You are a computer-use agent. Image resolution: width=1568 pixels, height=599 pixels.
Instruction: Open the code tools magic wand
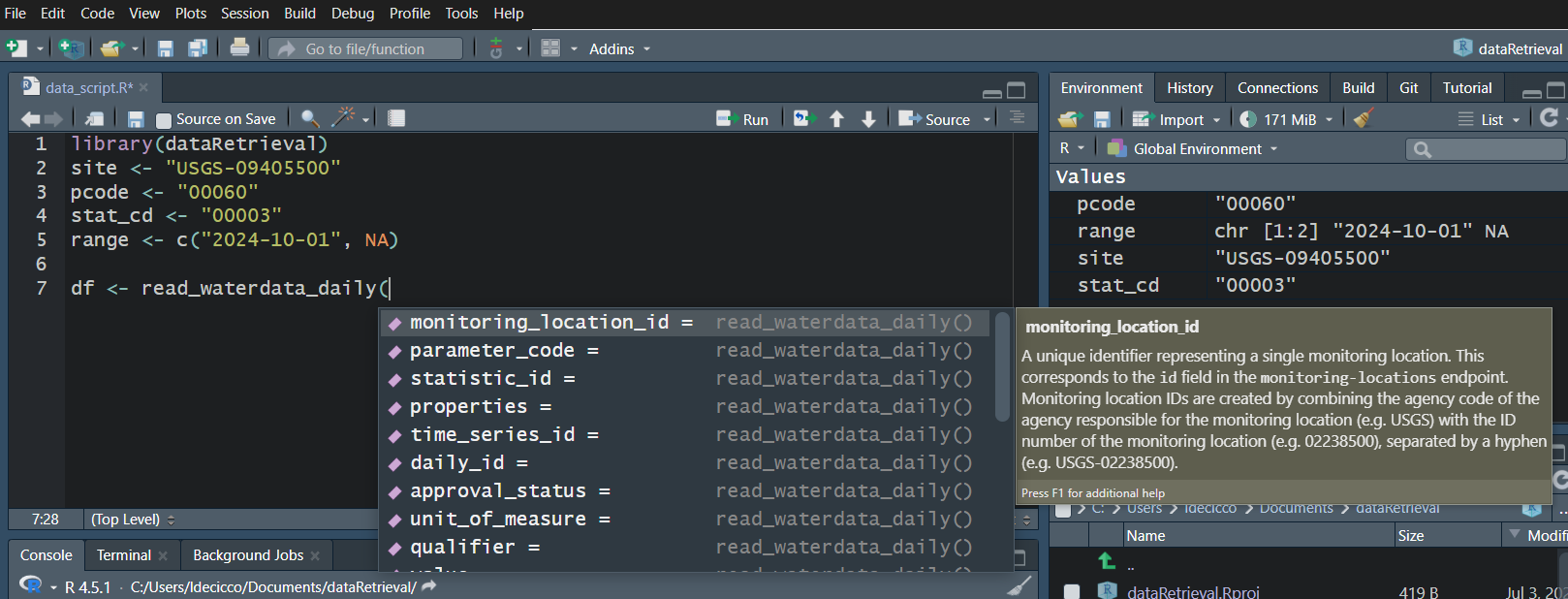[x=343, y=118]
